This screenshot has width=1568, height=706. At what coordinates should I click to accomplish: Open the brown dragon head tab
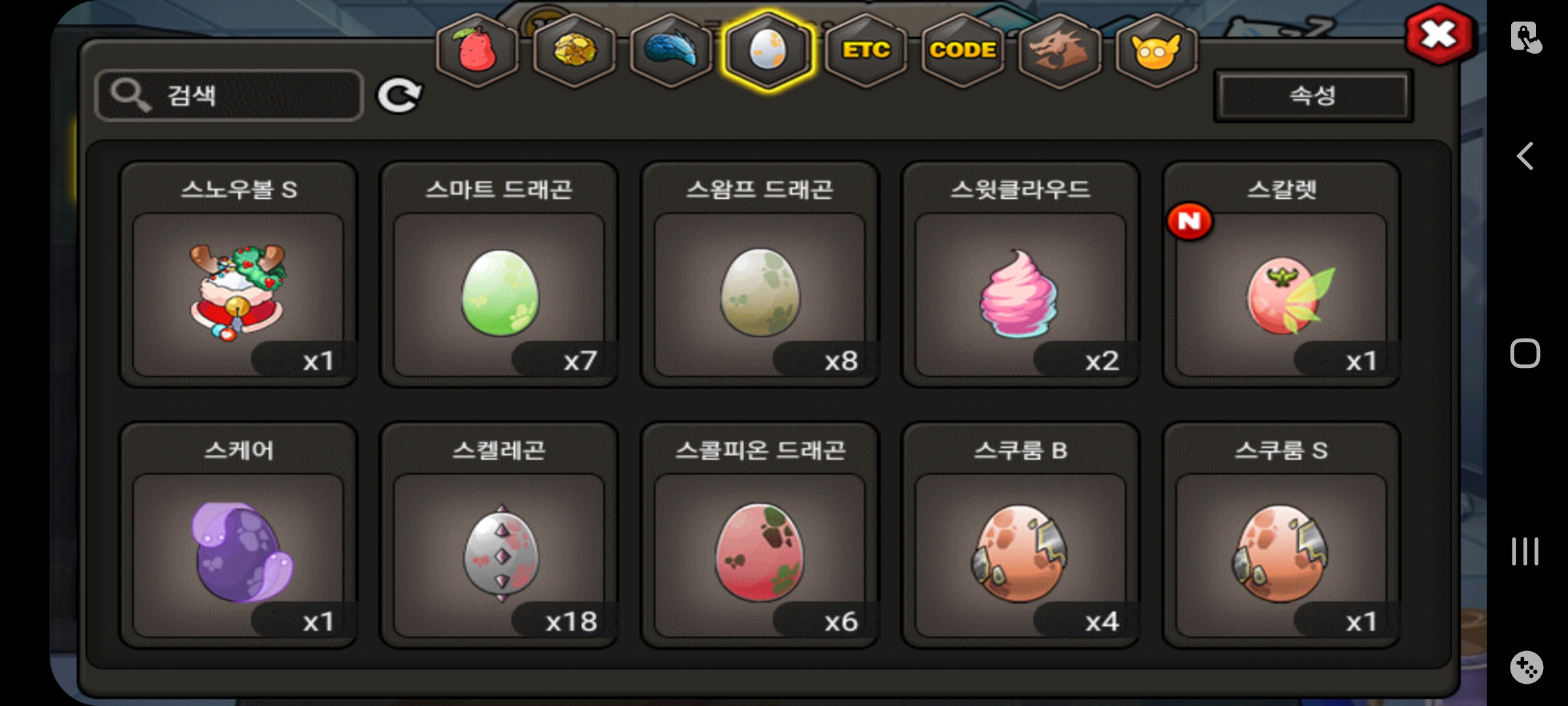tap(1059, 51)
